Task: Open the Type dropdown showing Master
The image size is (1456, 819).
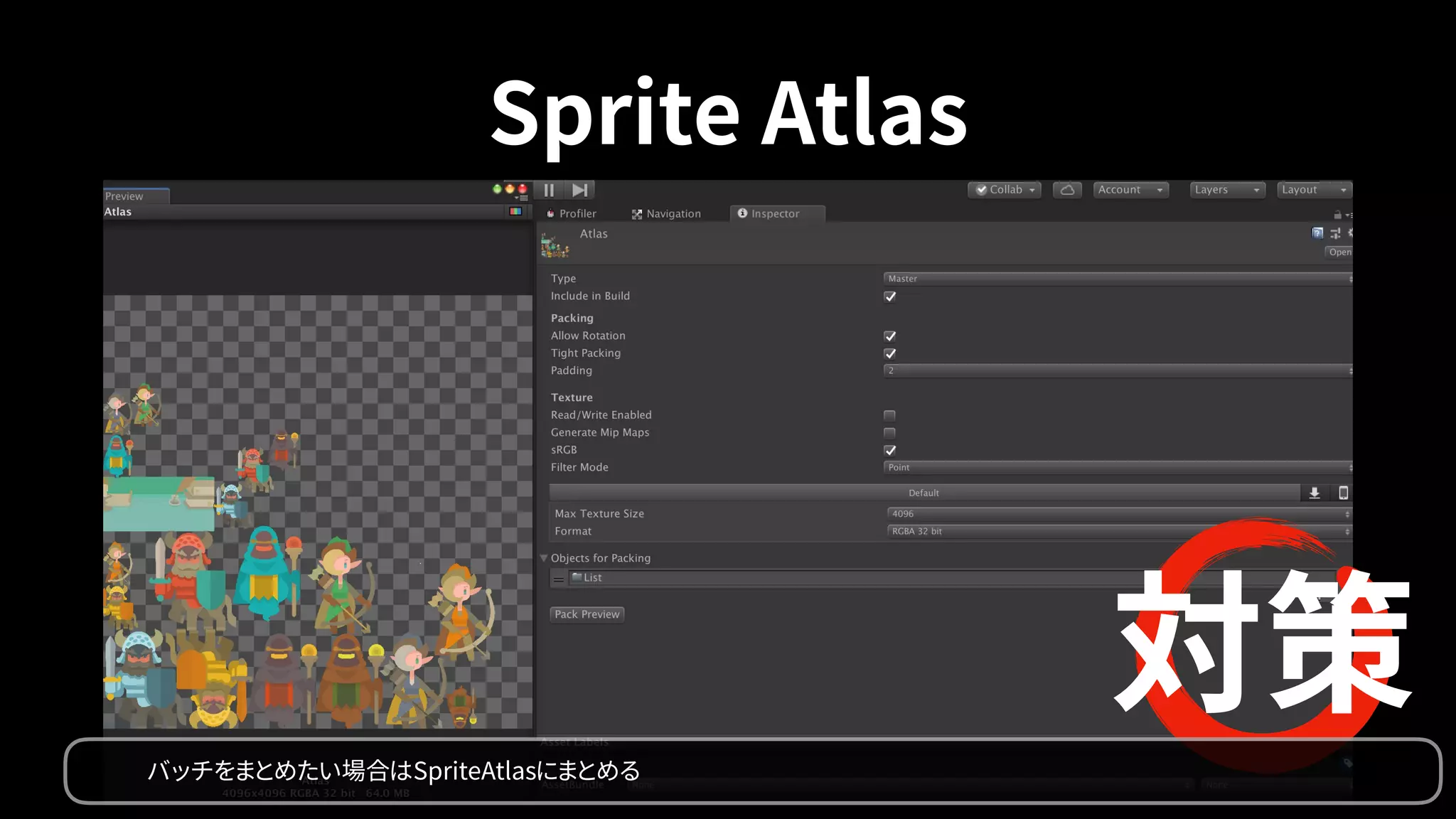Action: point(1118,279)
